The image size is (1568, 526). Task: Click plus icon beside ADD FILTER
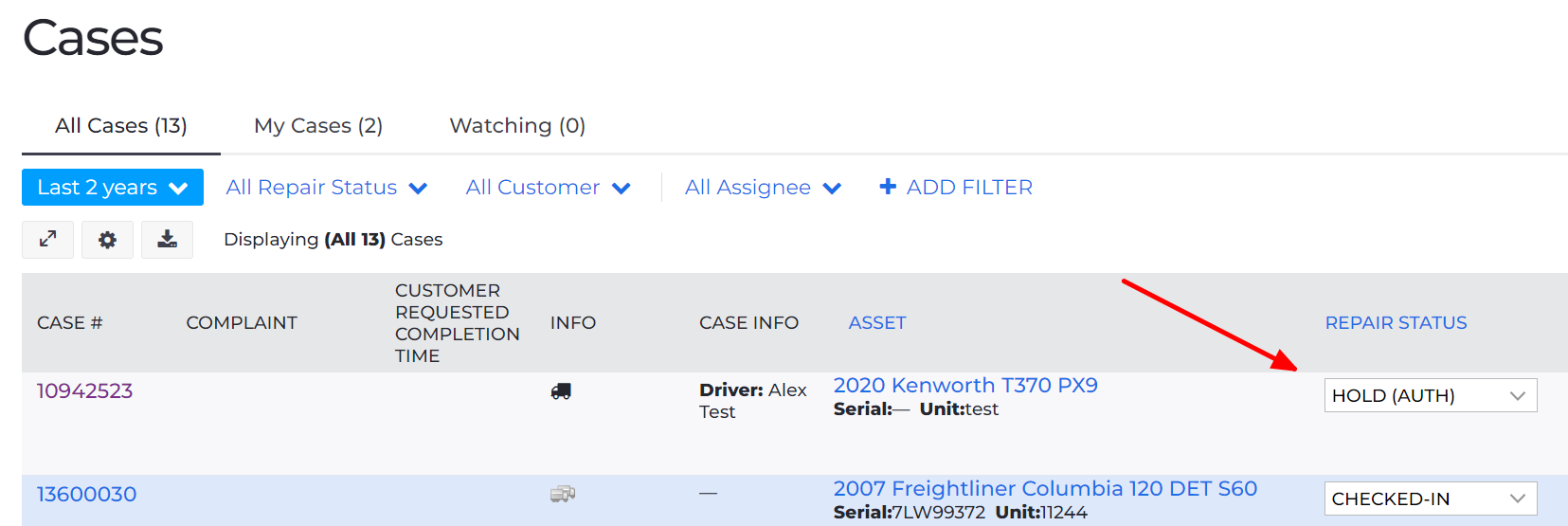point(888,187)
